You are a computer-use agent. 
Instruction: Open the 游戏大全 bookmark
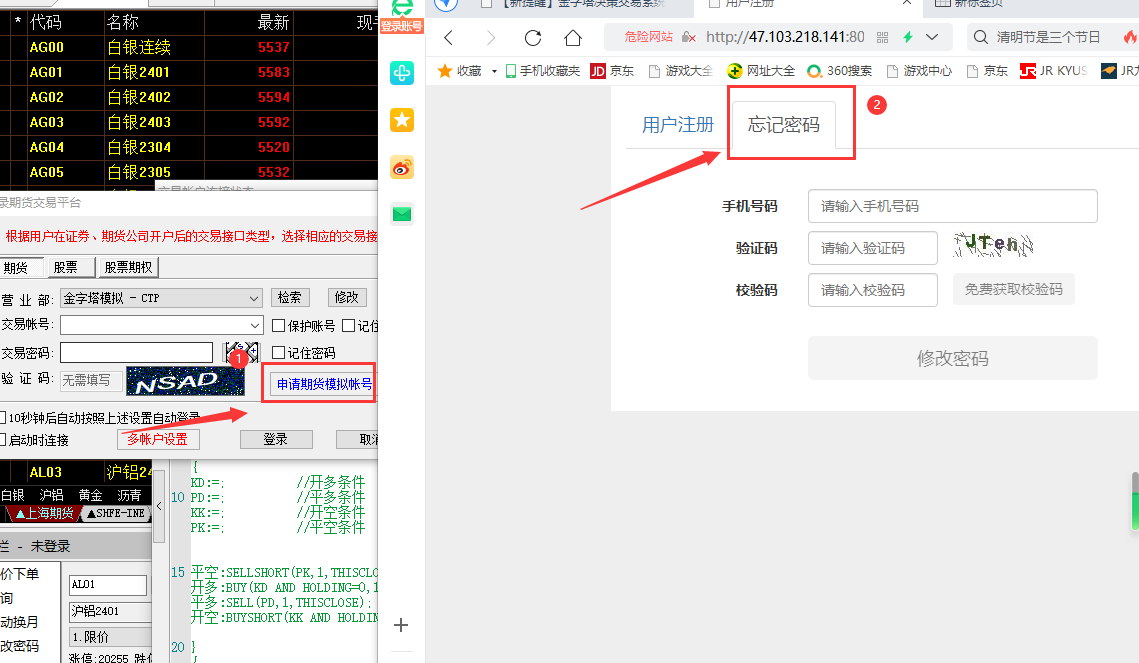(681, 70)
